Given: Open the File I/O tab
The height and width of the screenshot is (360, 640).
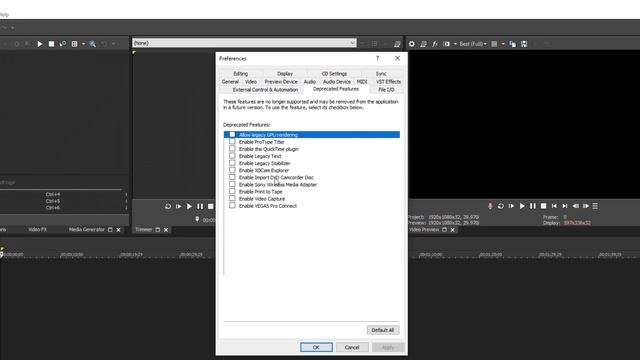Looking at the screenshot, I should 386,89.
